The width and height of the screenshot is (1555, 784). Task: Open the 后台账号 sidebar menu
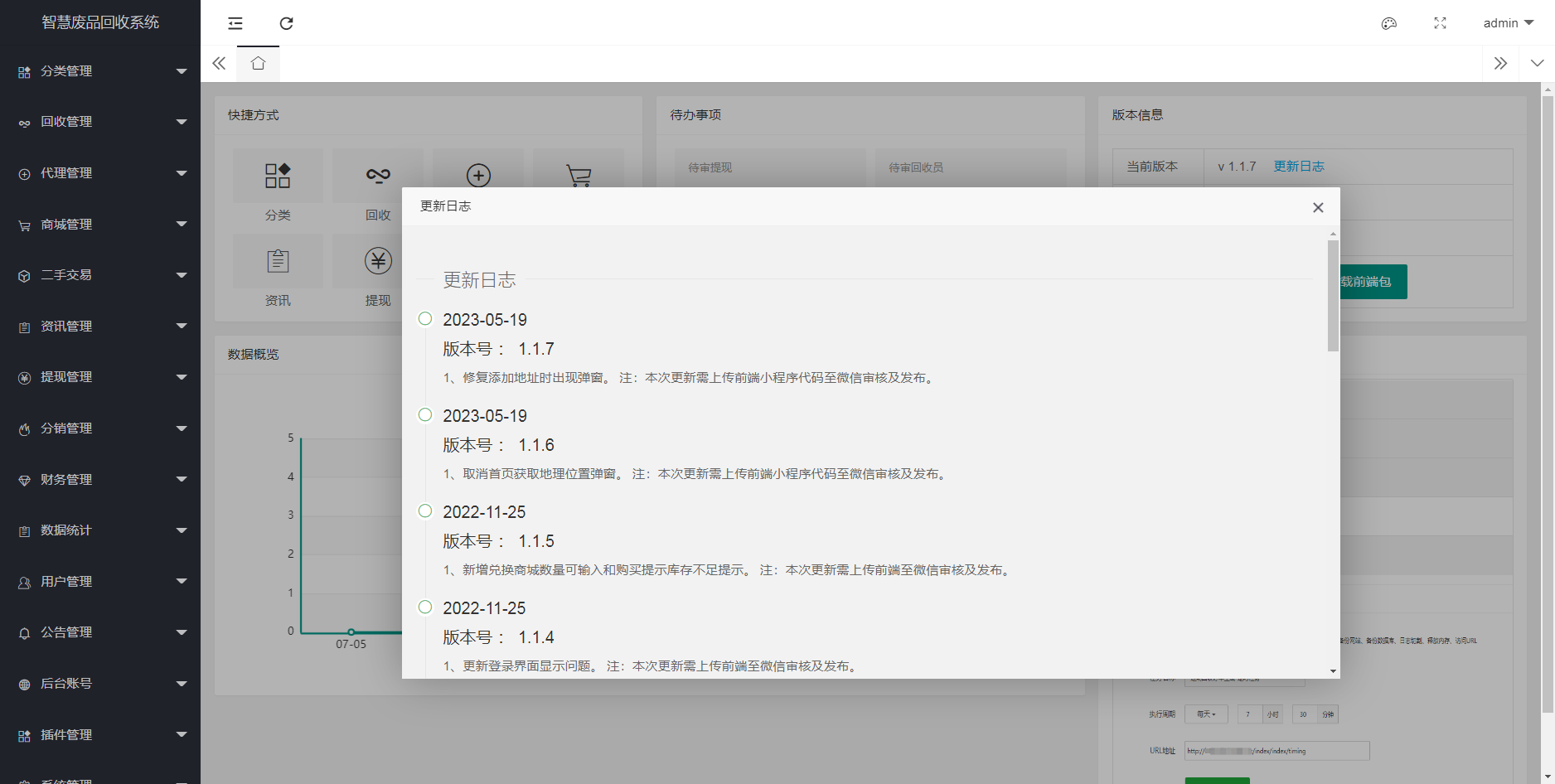pyautogui.click(x=100, y=684)
